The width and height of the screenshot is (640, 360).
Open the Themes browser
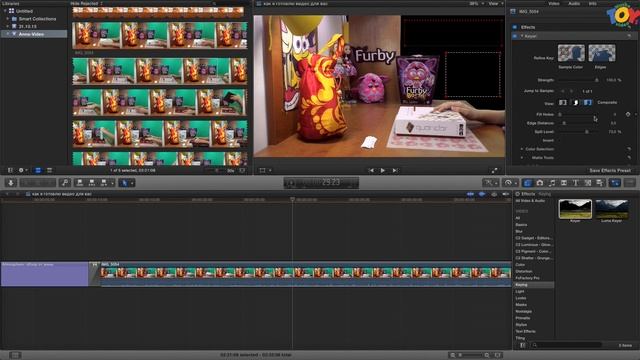click(x=600, y=183)
